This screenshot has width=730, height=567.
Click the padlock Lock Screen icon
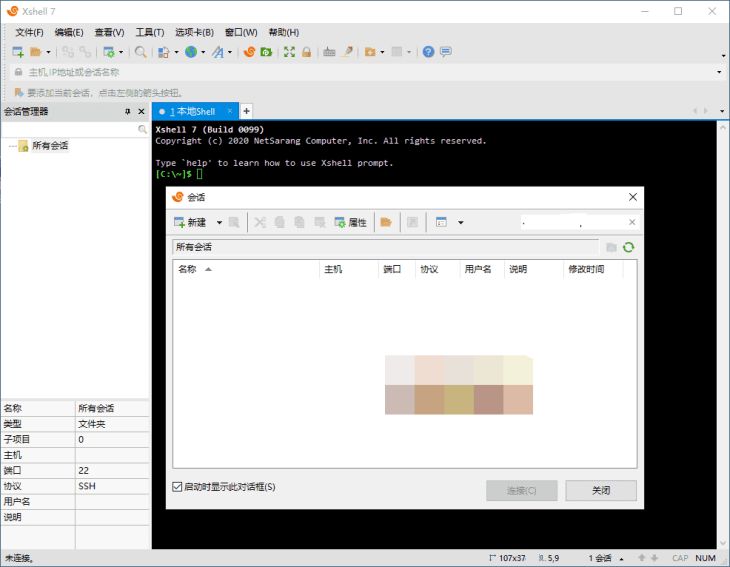point(306,52)
